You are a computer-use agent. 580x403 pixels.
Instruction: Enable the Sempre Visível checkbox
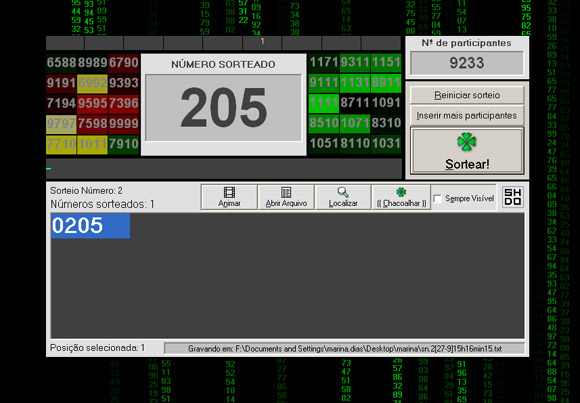pyautogui.click(x=438, y=199)
